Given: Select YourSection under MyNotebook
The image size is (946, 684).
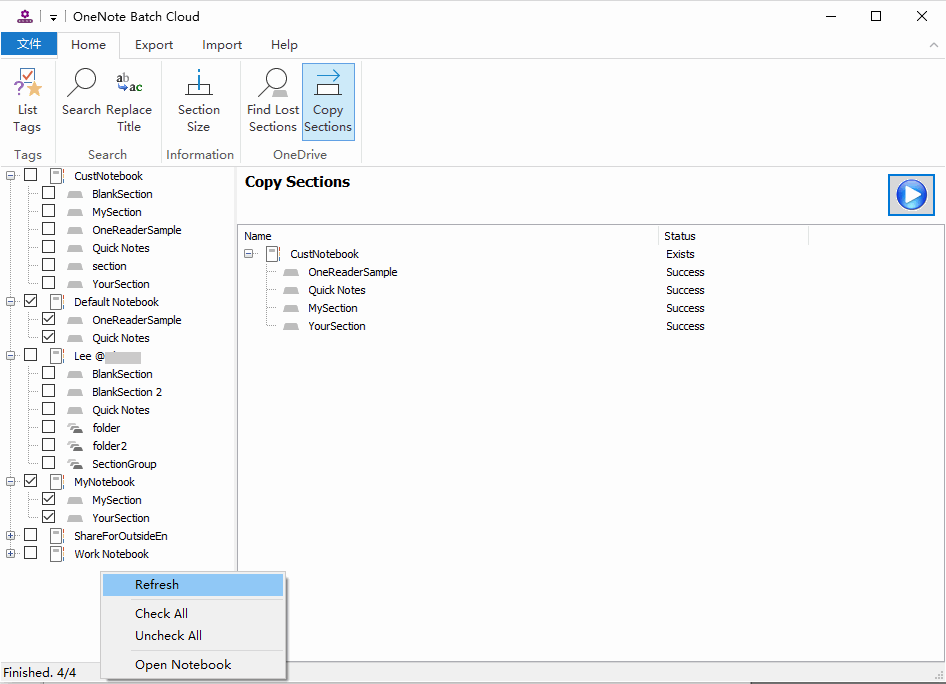Looking at the screenshot, I should pos(120,517).
